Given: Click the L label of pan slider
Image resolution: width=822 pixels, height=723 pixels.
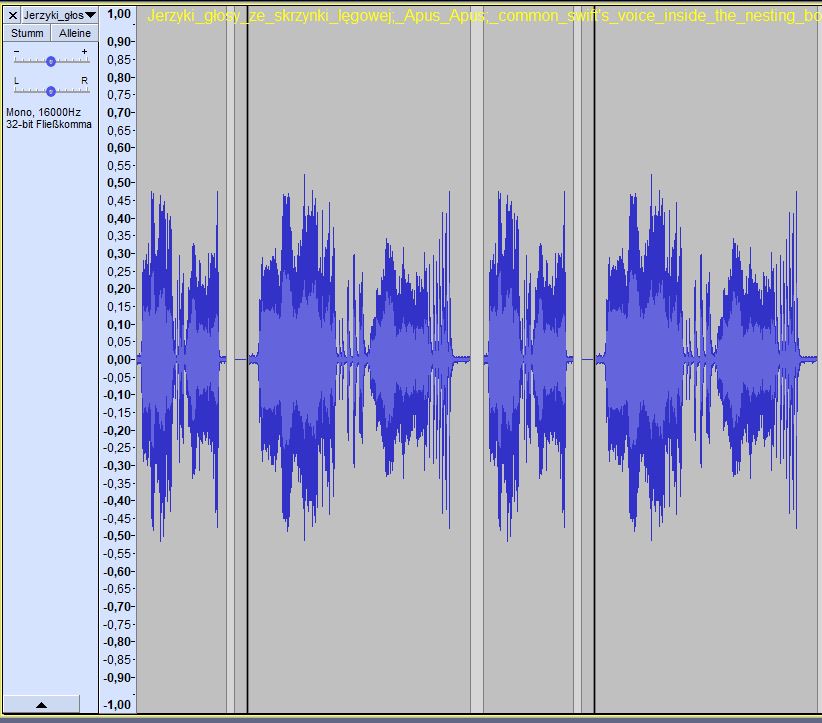Looking at the screenshot, I should click(x=16, y=80).
